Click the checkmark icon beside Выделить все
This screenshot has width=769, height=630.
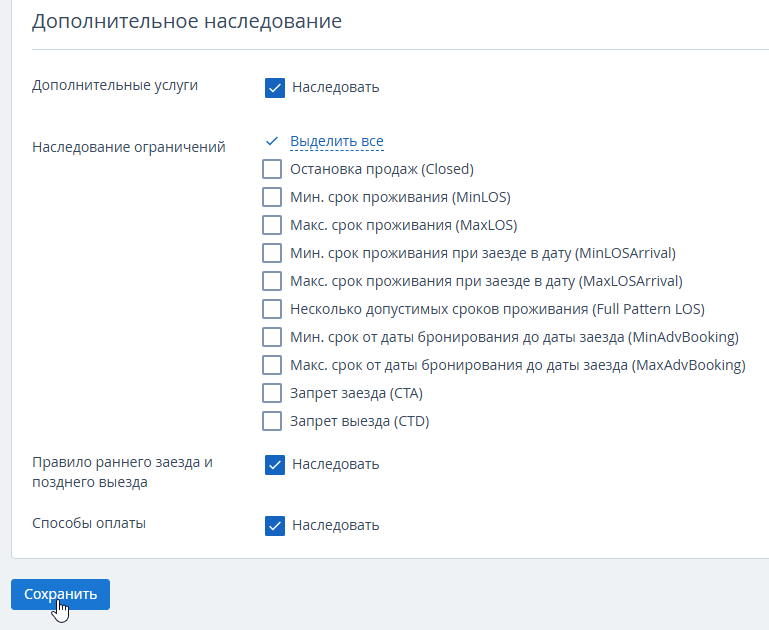click(x=272, y=141)
